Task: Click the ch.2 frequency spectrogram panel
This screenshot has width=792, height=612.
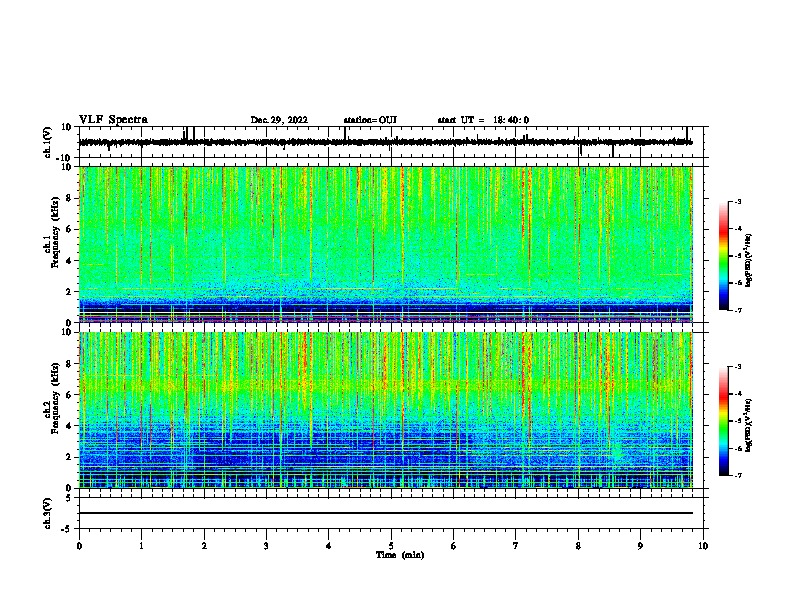Action: (x=386, y=410)
